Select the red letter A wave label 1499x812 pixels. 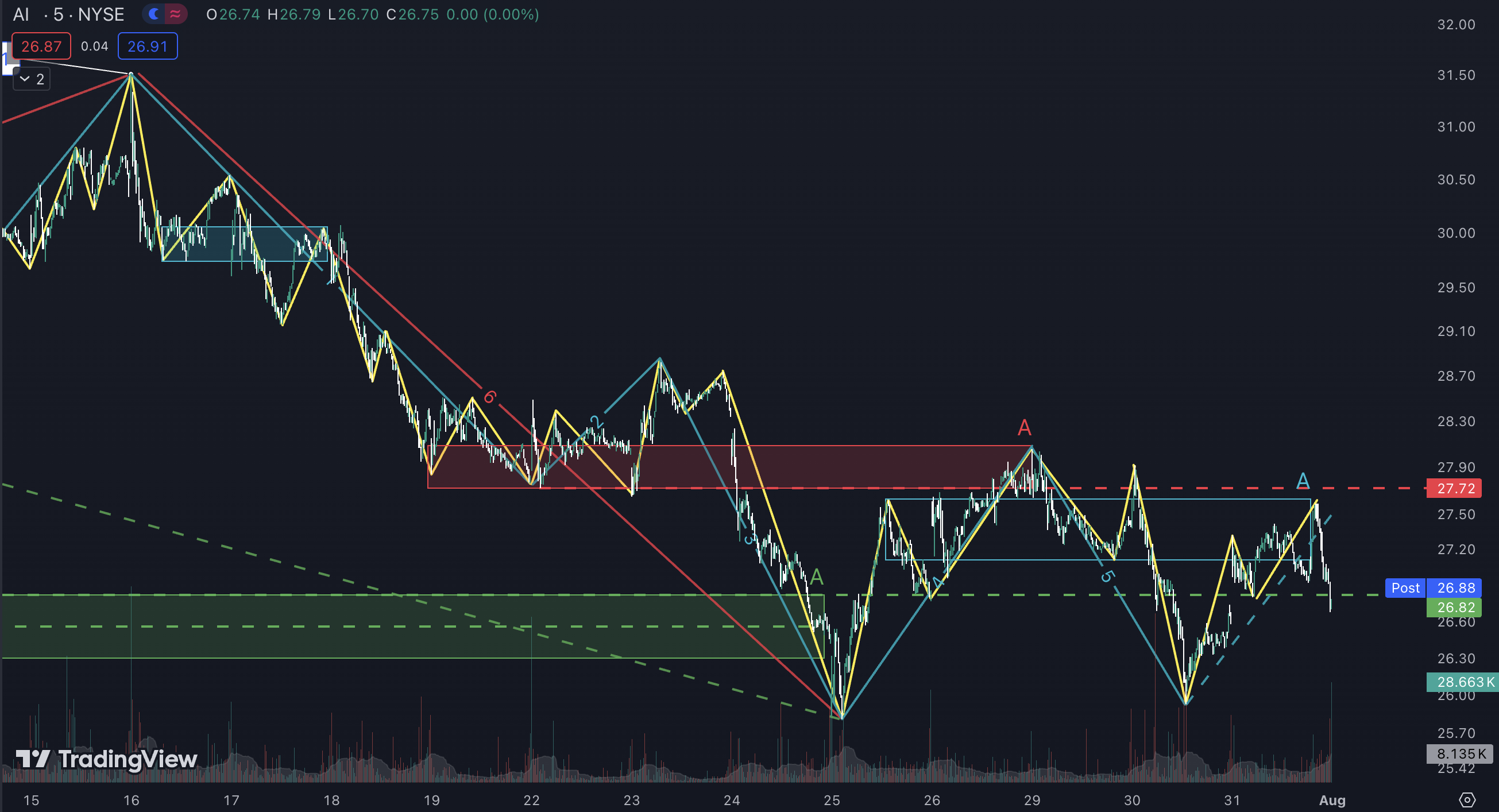[1024, 427]
